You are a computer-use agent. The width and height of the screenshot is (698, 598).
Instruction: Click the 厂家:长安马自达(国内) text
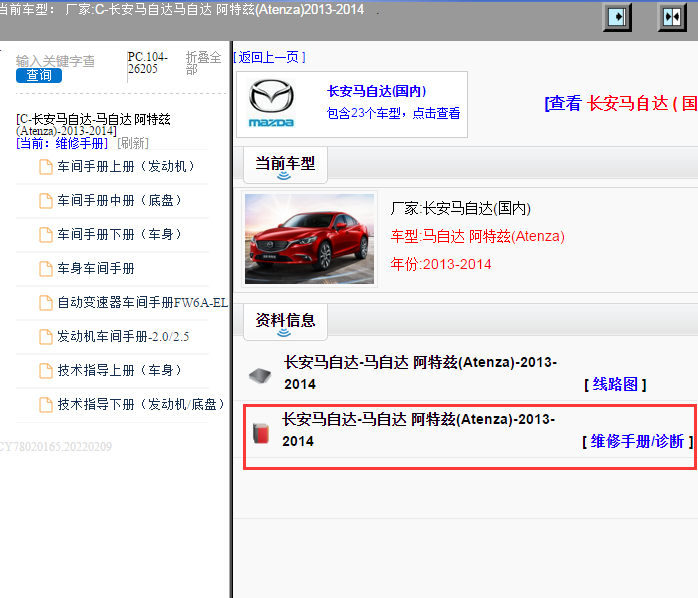pos(461,208)
